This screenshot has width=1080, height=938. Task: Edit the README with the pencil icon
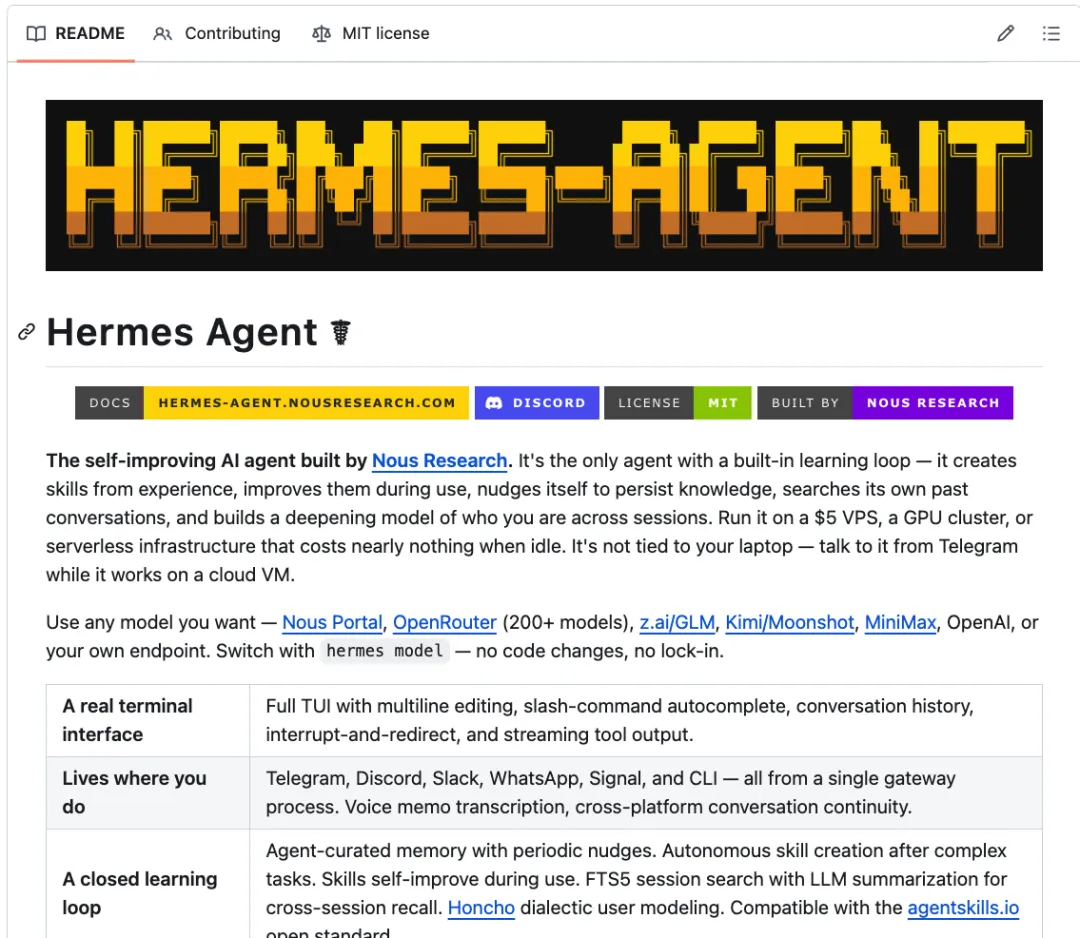(x=1006, y=33)
